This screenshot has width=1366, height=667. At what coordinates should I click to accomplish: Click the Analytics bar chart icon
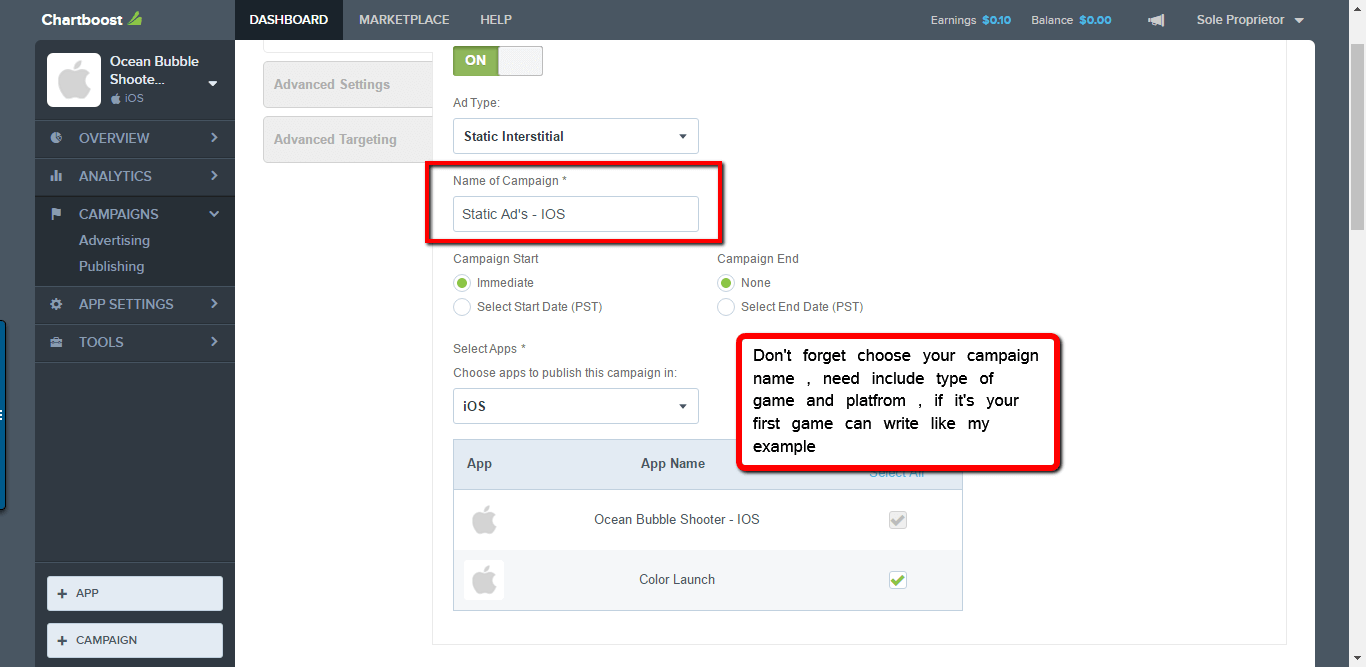pos(57,176)
